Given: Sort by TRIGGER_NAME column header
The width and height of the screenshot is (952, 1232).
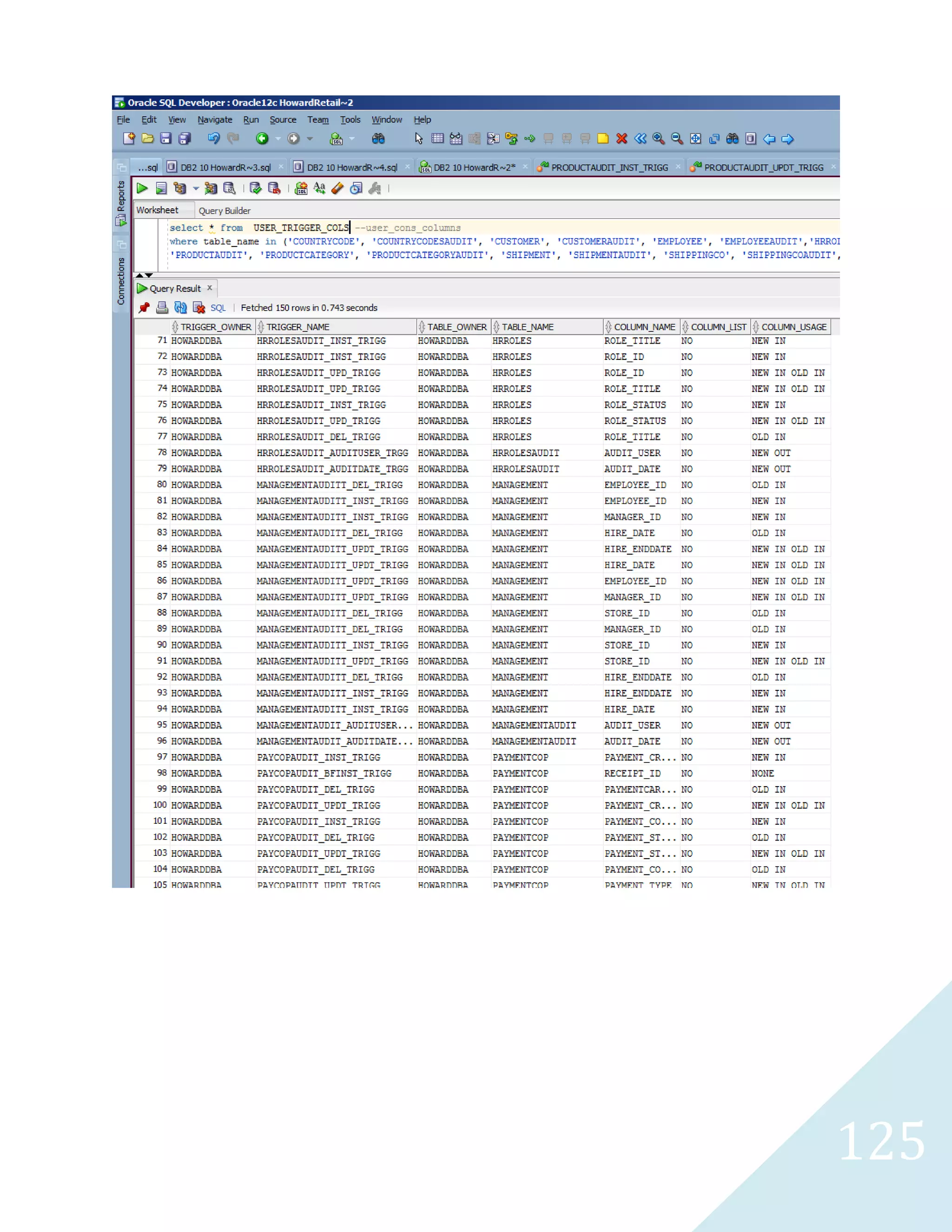Looking at the screenshot, I should (x=337, y=327).
